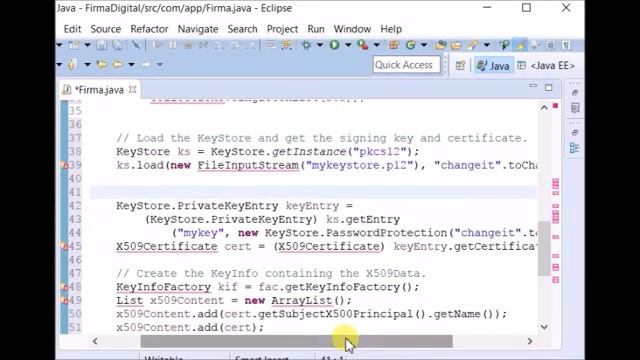The image size is (640, 360).
Task: Open the Navigate menu
Action: click(198, 29)
